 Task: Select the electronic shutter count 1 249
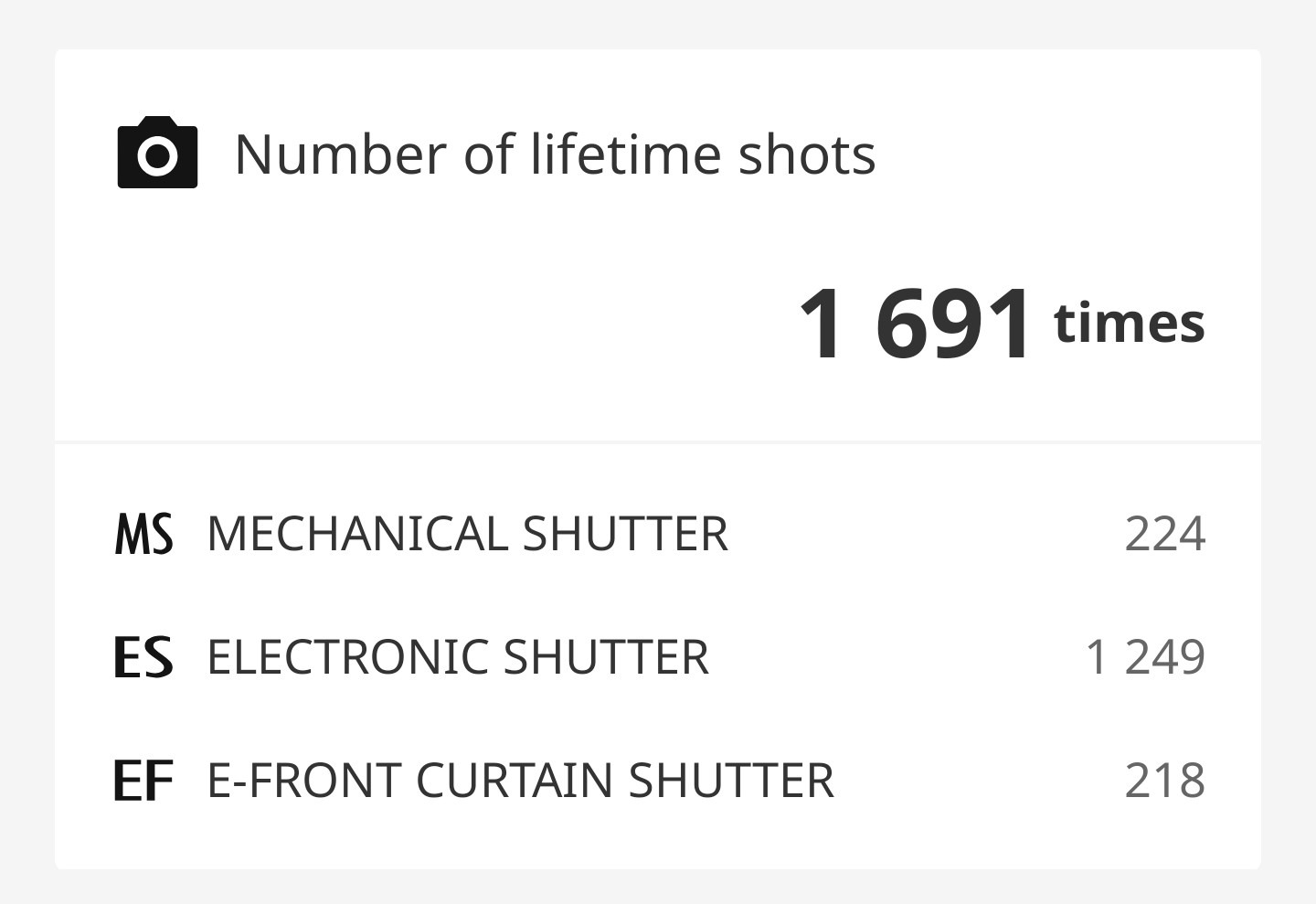[x=1145, y=657]
